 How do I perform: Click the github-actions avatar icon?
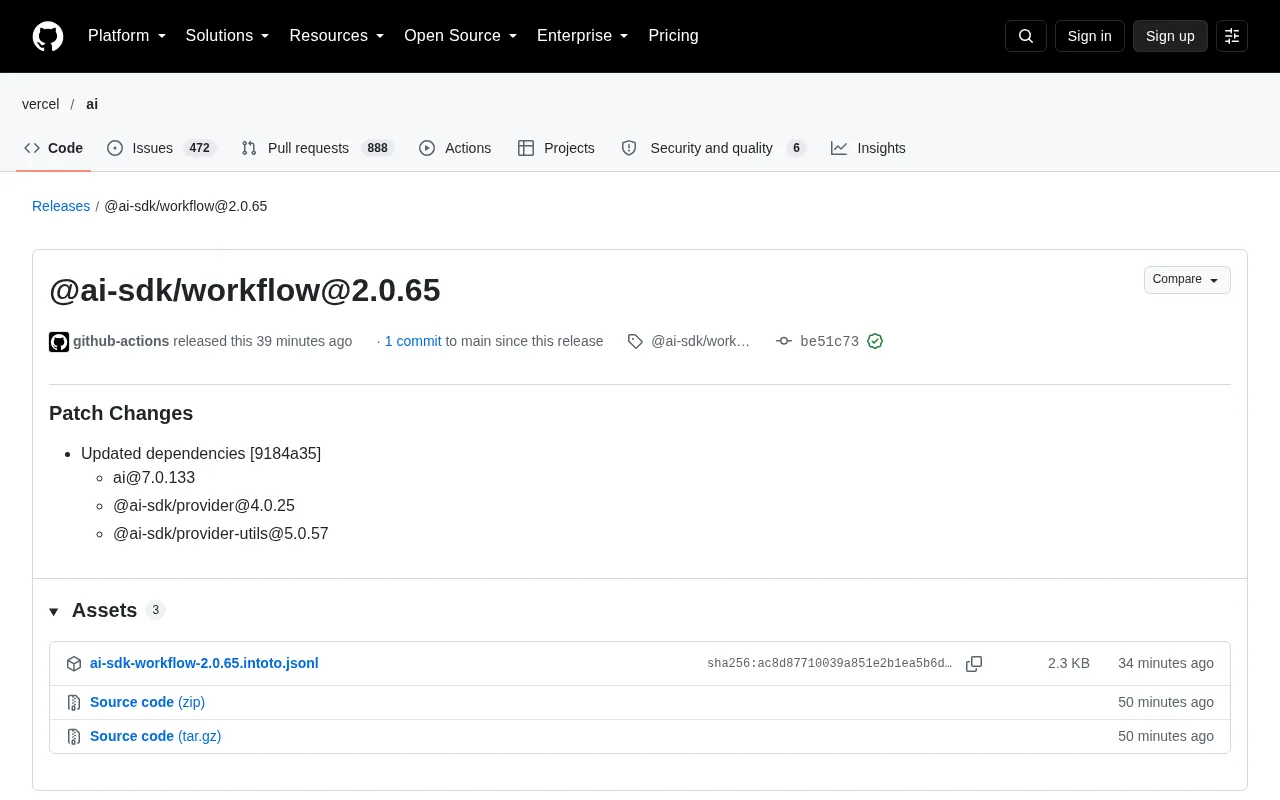[x=59, y=342]
